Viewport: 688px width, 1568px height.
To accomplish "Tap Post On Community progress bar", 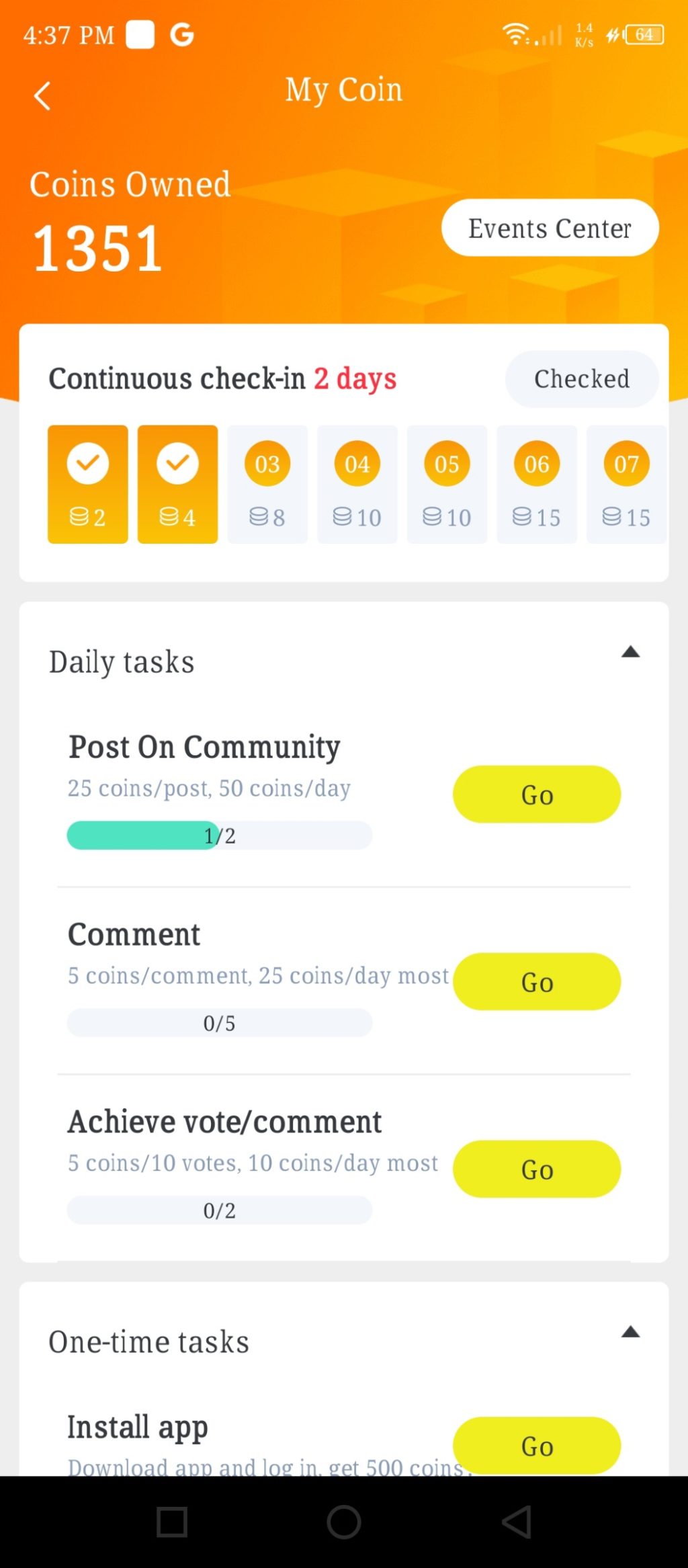I will point(219,835).
